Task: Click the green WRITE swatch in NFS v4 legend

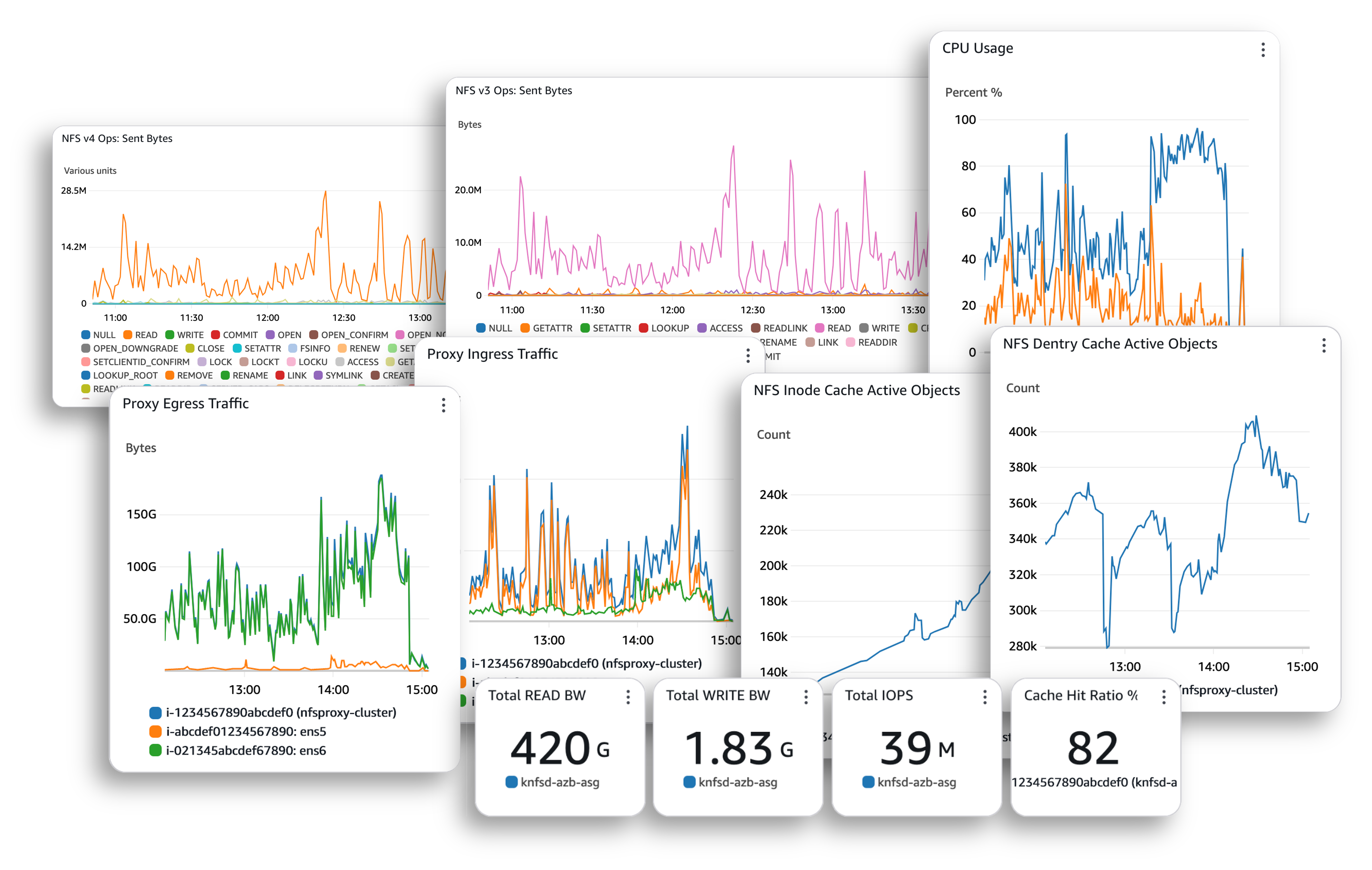Action: 170,335
